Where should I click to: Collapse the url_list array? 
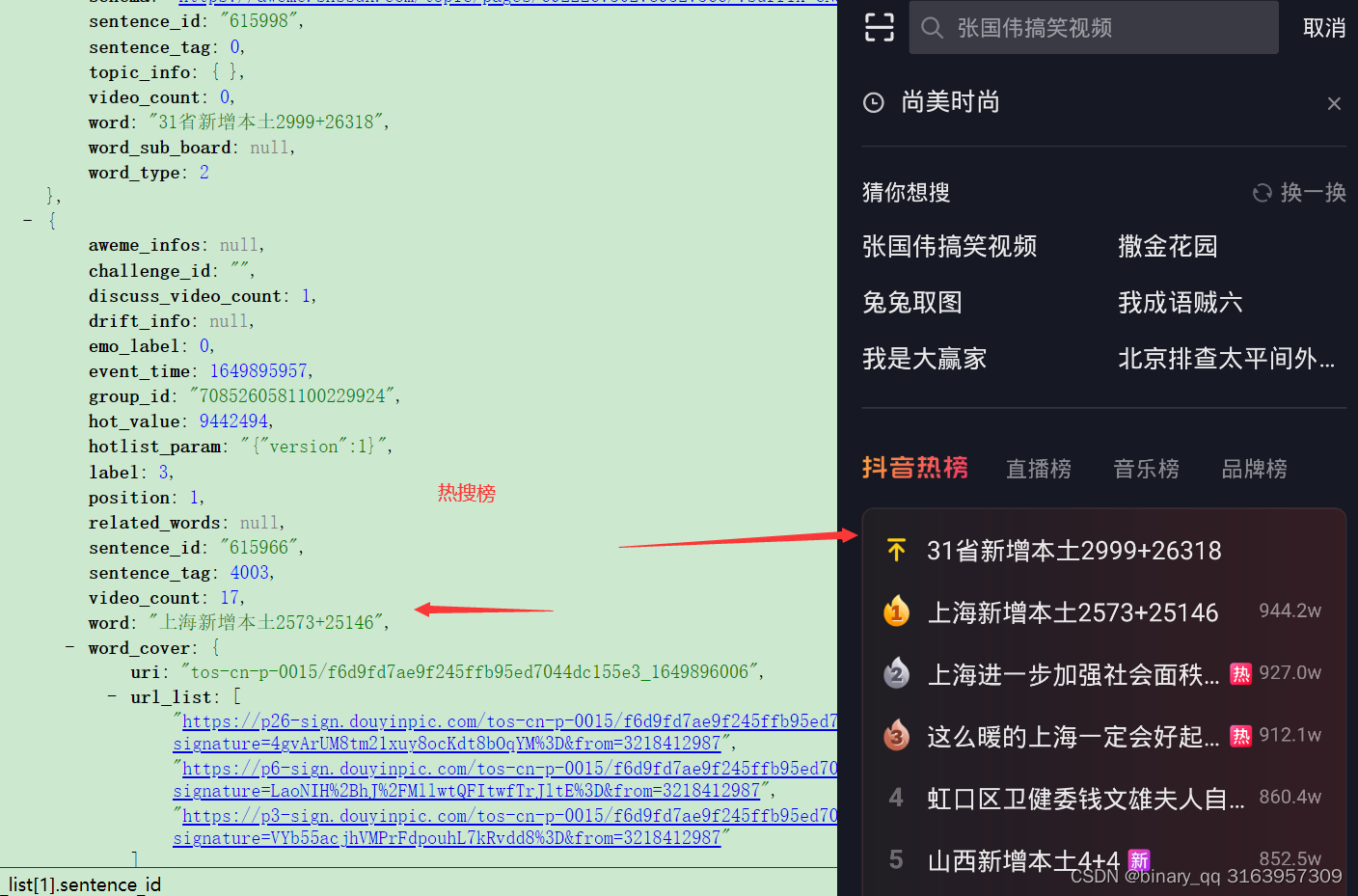tap(112, 695)
